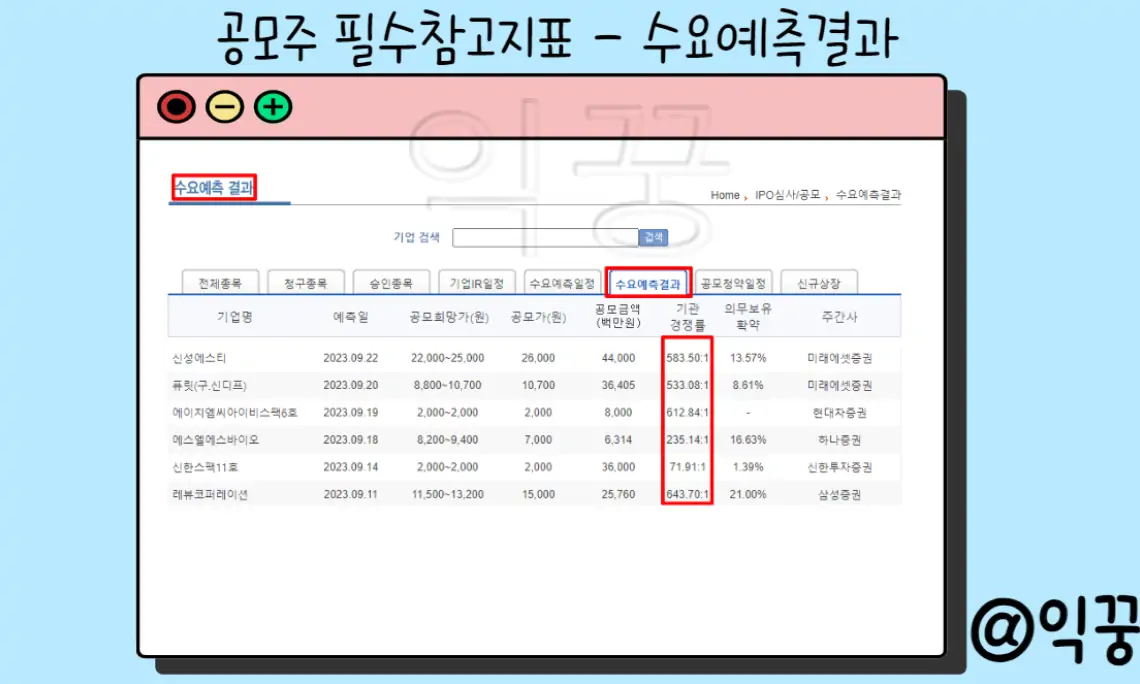Click the blue 검색 search button
This screenshot has width=1140, height=684.
click(x=652, y=237)
